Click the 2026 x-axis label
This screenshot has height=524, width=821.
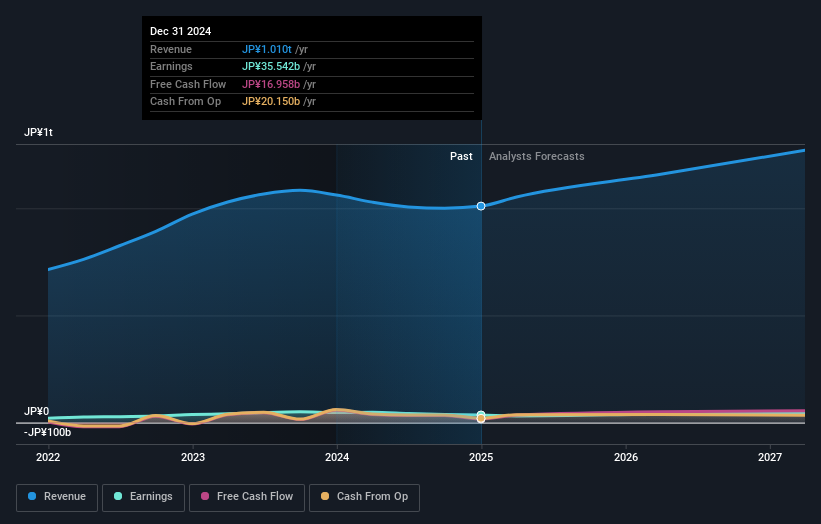click(x=626, y=457)
